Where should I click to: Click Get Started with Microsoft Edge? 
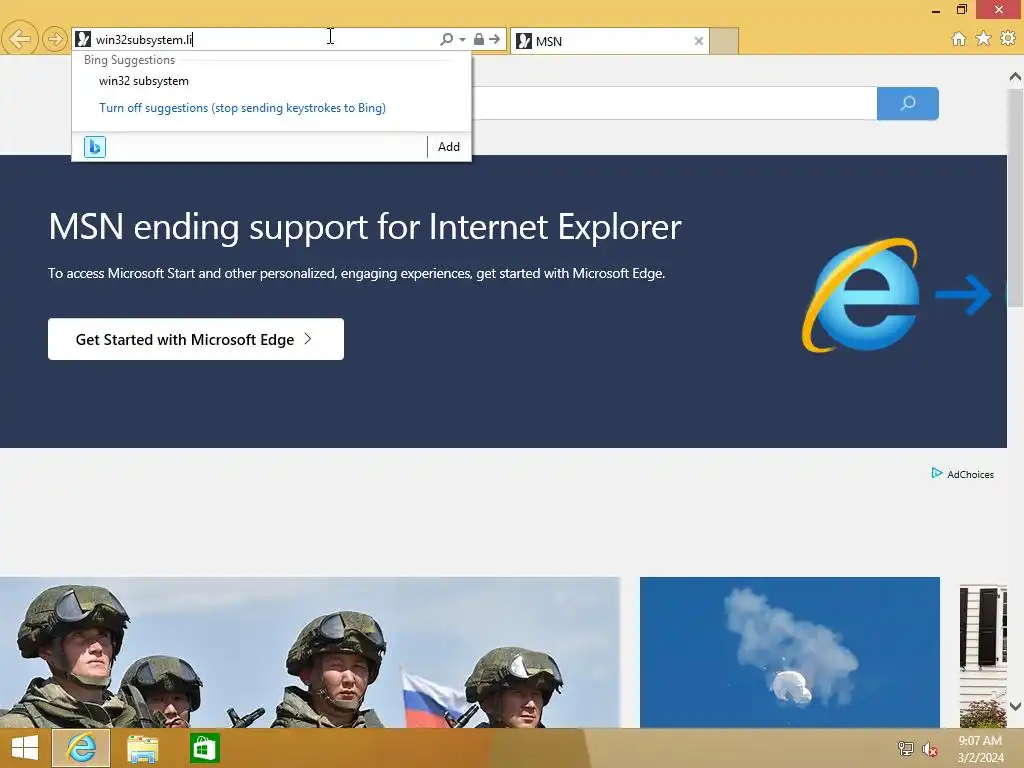pos(196,339)
